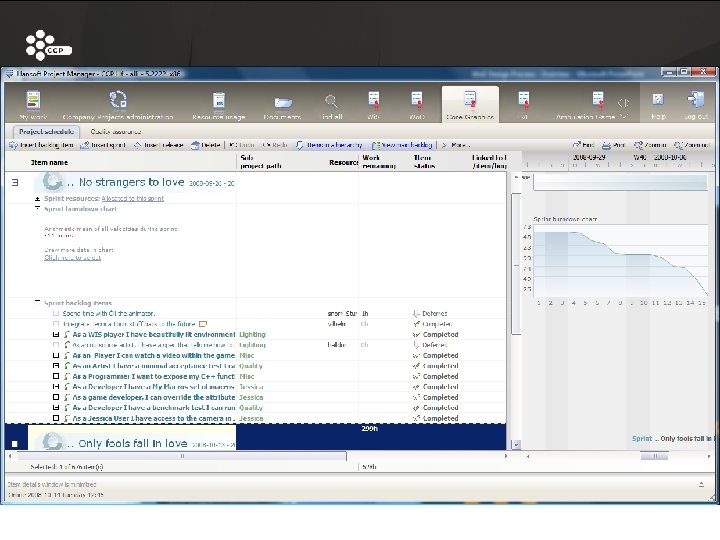Open the Resource usage icon
720x540 pixels.
coord(219,100)
